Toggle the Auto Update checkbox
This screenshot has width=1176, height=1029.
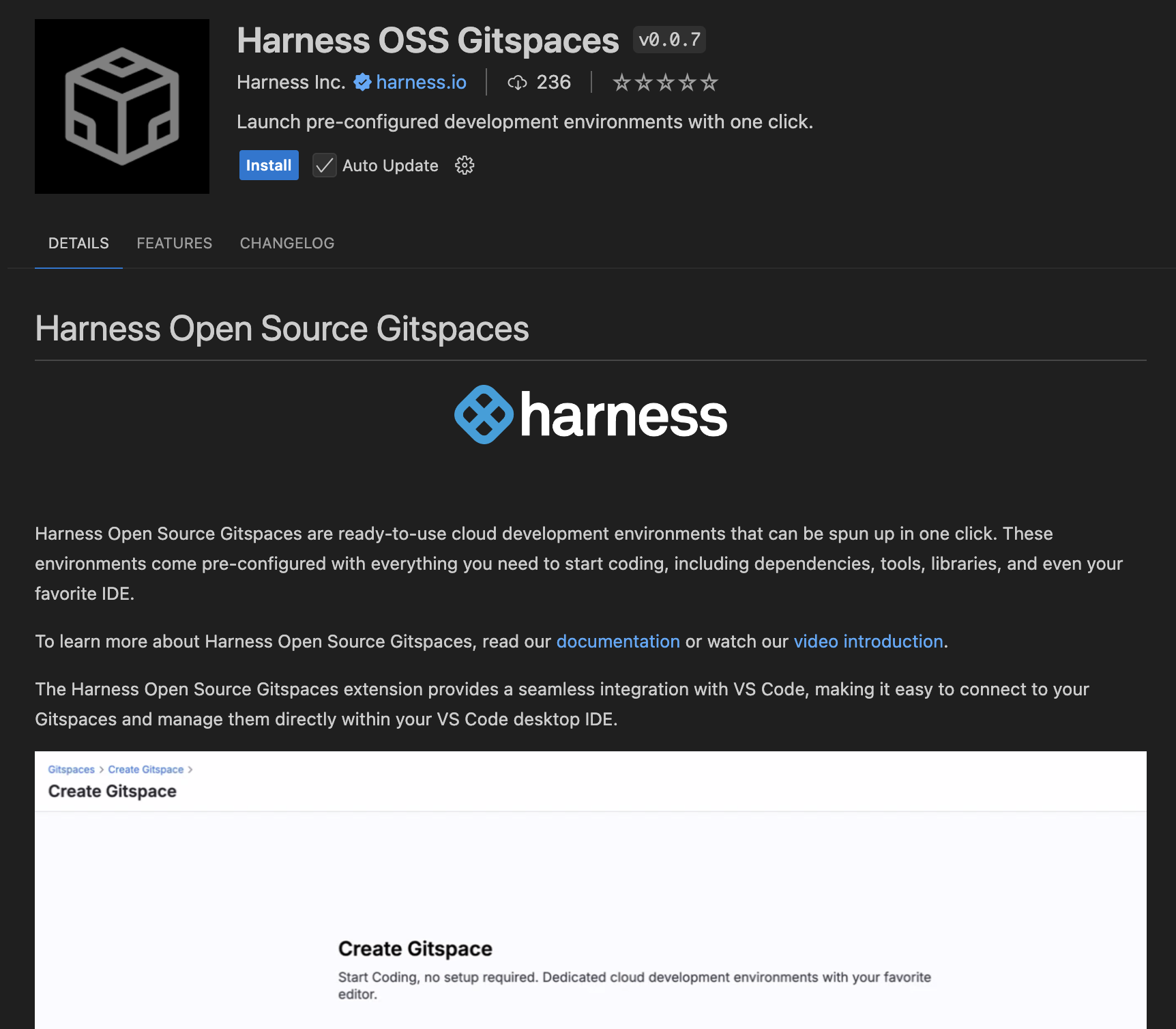[325, 165]
